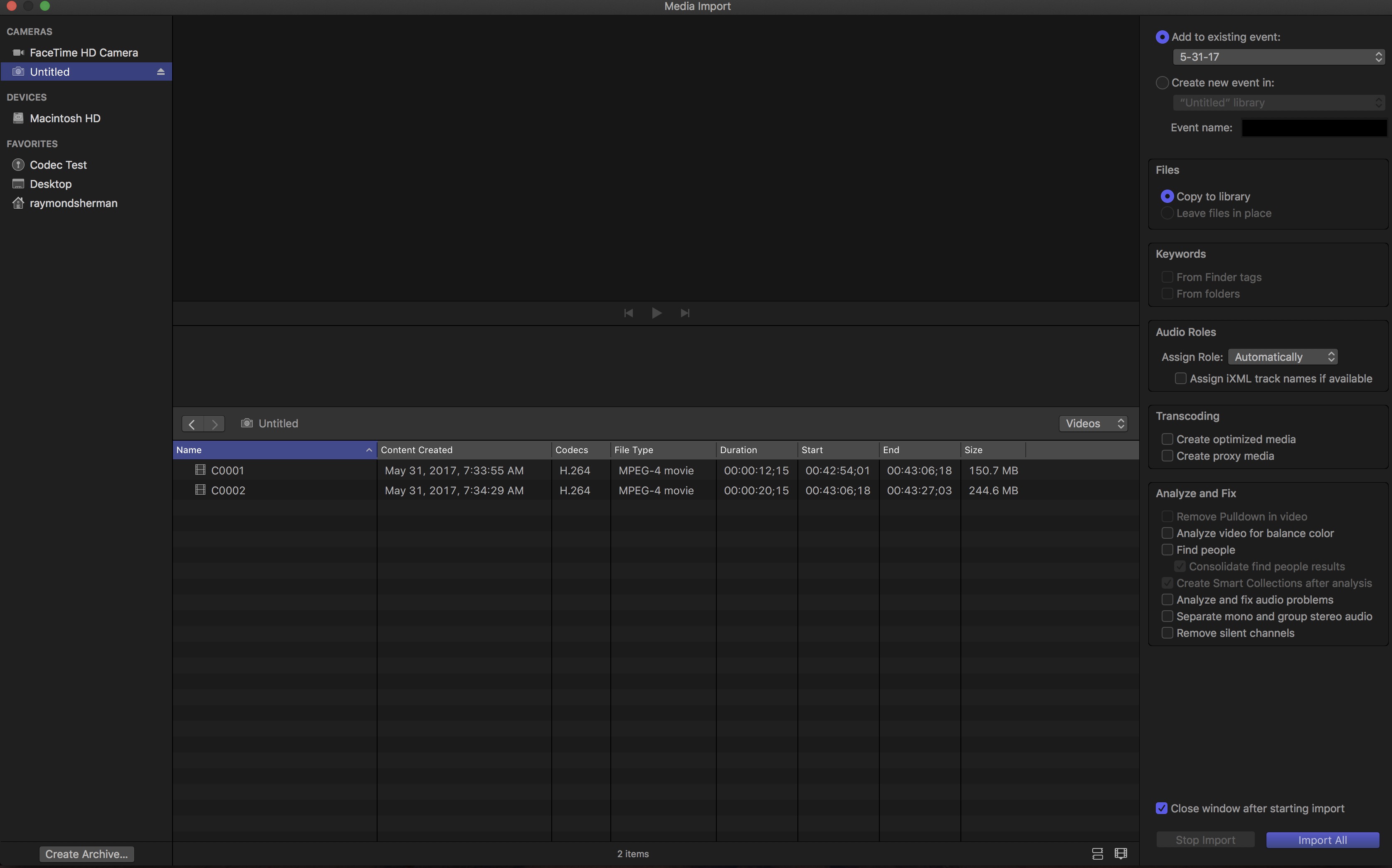Select clip C0001 in list

656,470
